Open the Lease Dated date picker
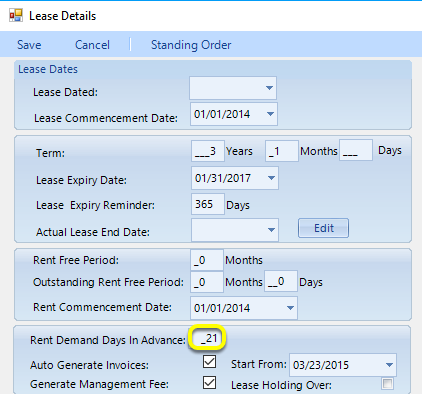422x394 pixels. 269,88
